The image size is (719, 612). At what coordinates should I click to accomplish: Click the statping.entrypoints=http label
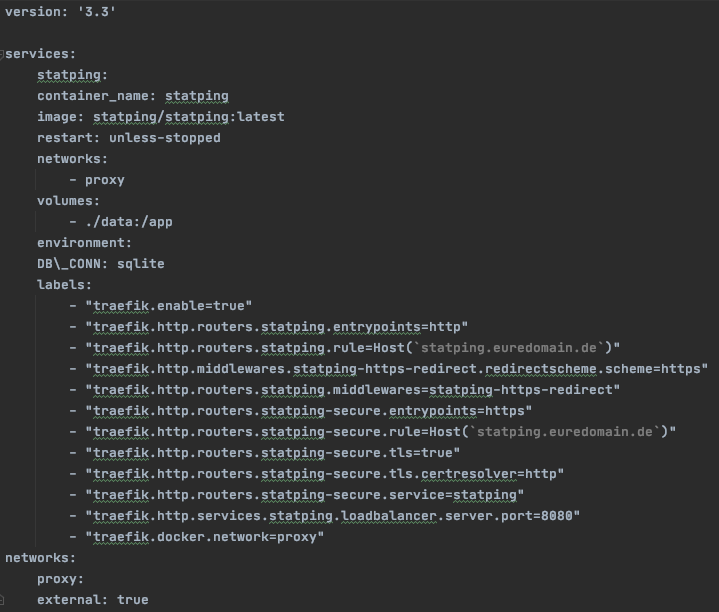point(277,327)
